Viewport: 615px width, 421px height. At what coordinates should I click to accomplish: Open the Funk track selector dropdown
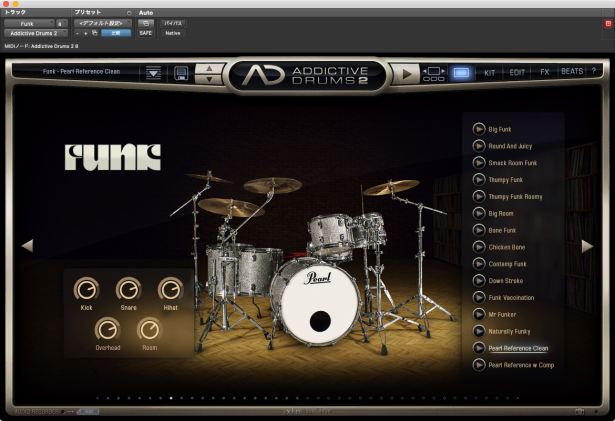[x=29, y=22]
